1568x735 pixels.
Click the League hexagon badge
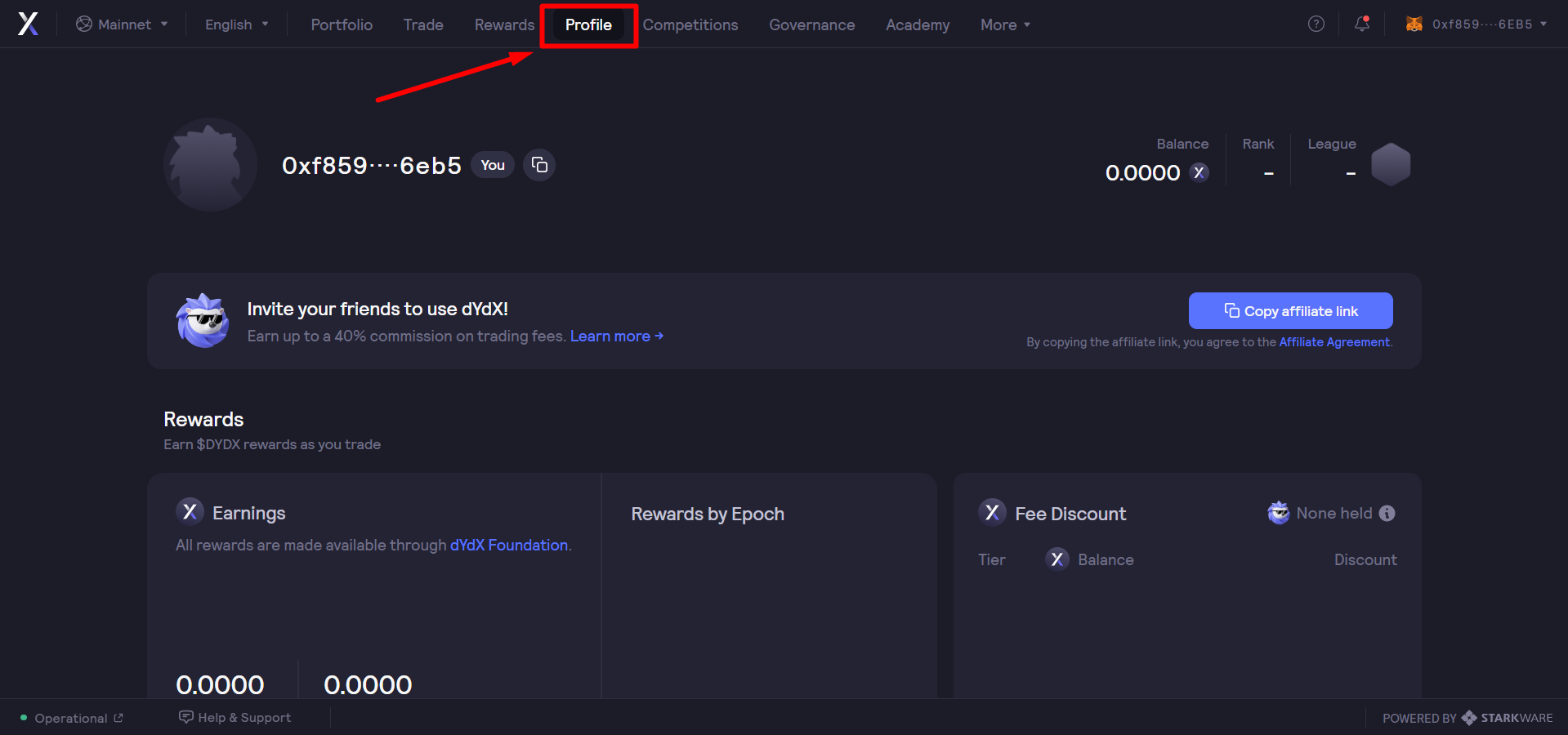pos(1391,164)
